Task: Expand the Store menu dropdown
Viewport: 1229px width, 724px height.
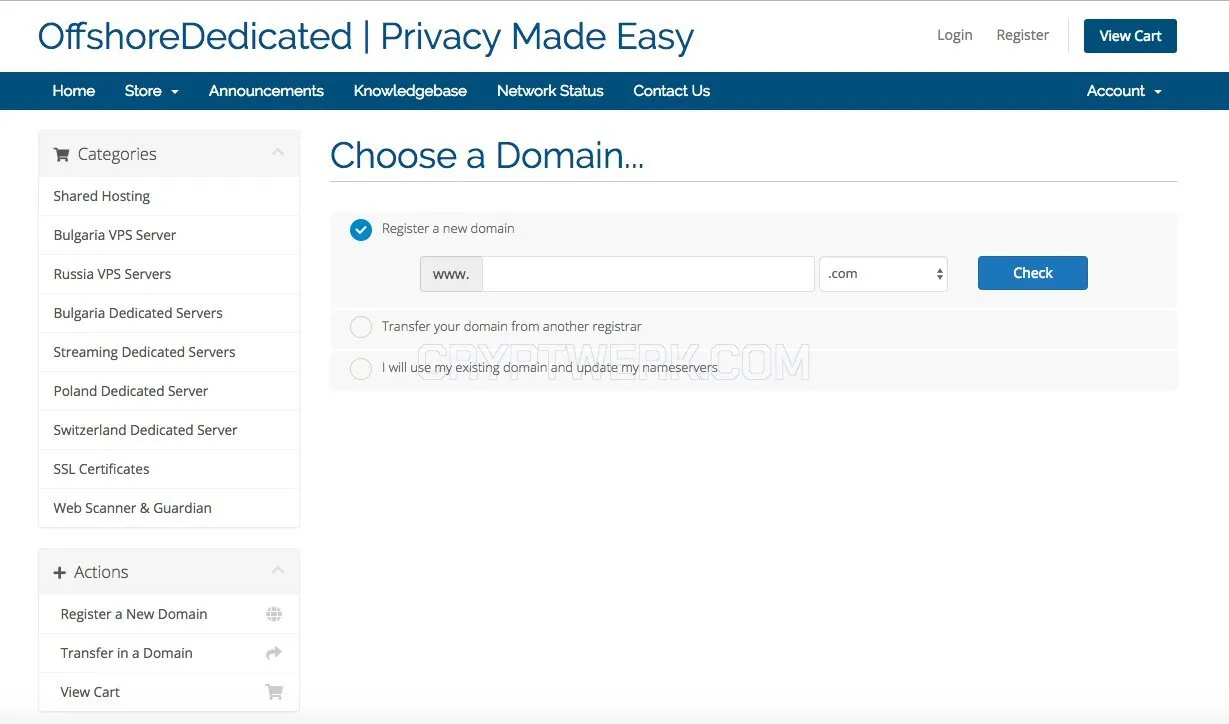Action: (151, 91)
